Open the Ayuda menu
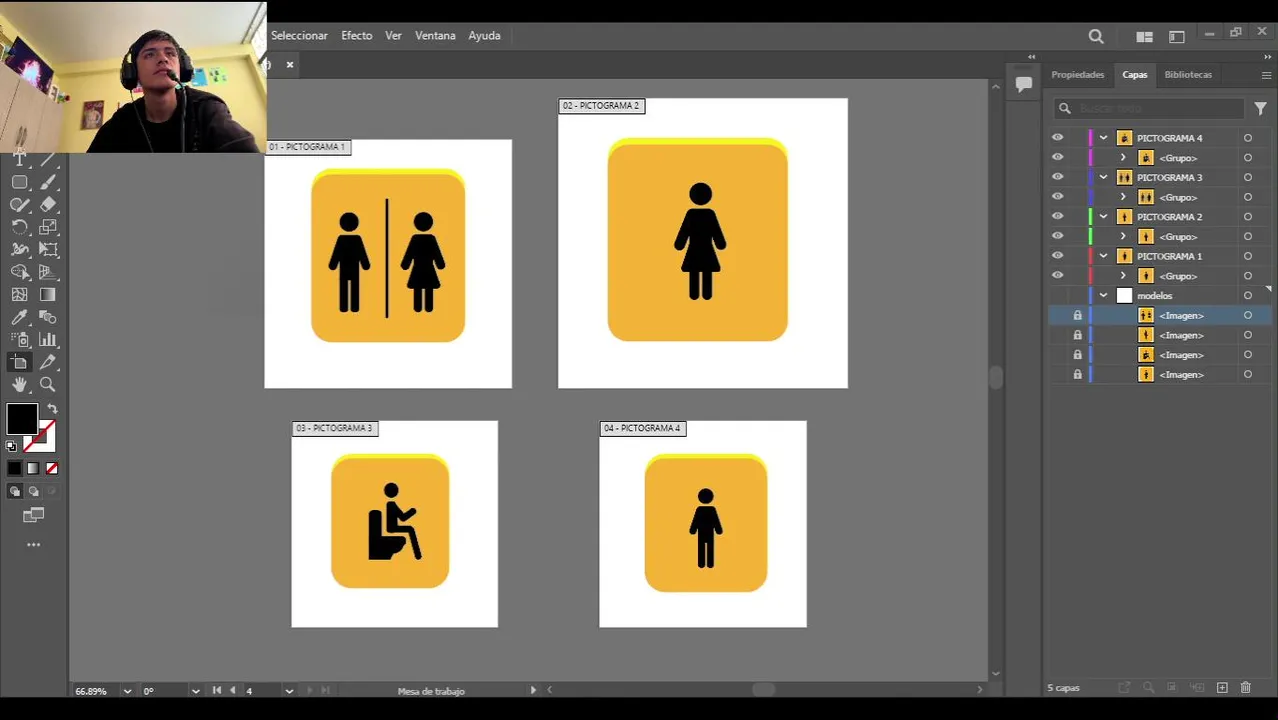The width and height of the screenshot is (1278, 720). point(484,36)
